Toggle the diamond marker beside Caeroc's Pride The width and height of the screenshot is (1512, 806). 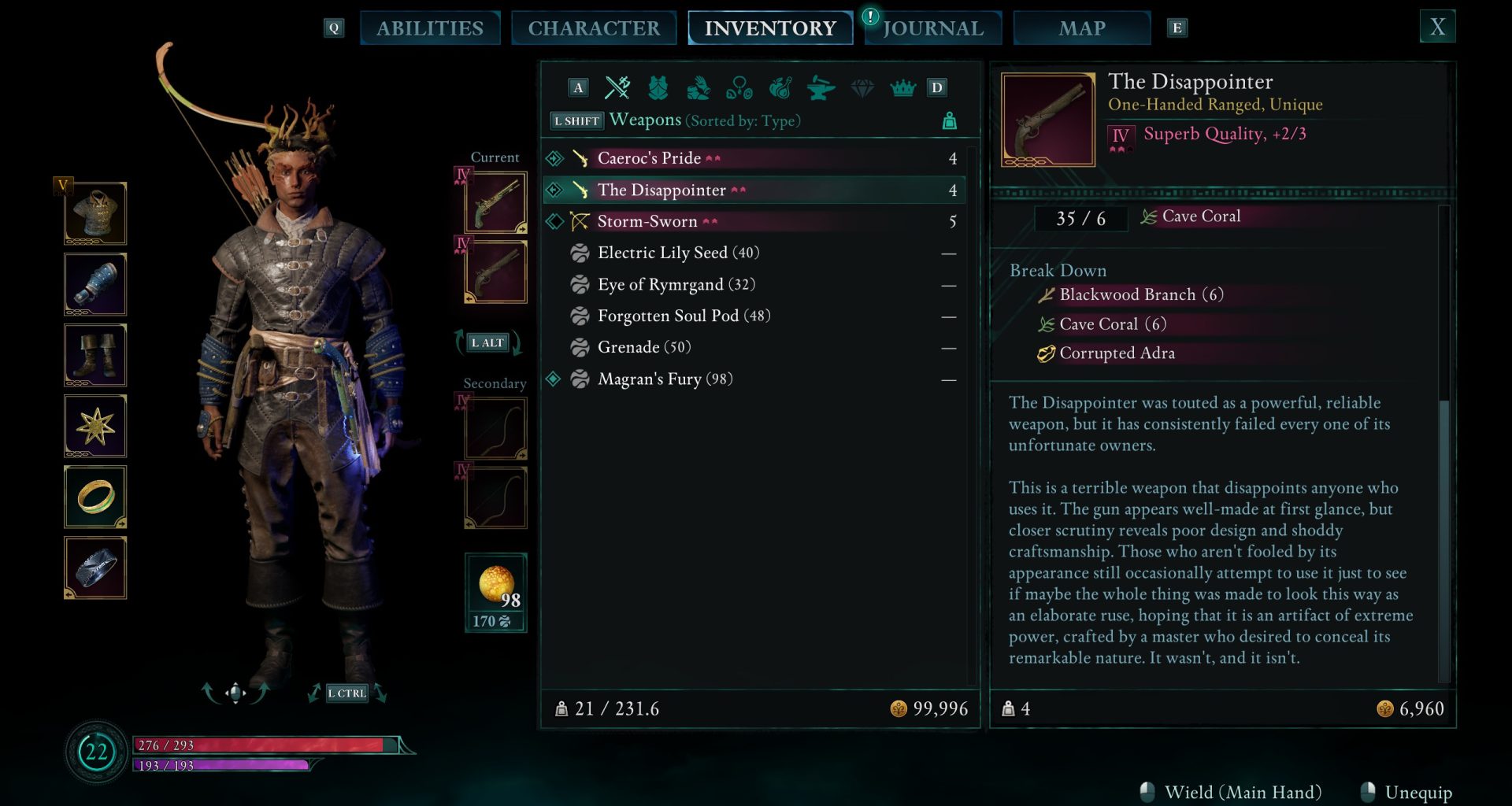554,158
